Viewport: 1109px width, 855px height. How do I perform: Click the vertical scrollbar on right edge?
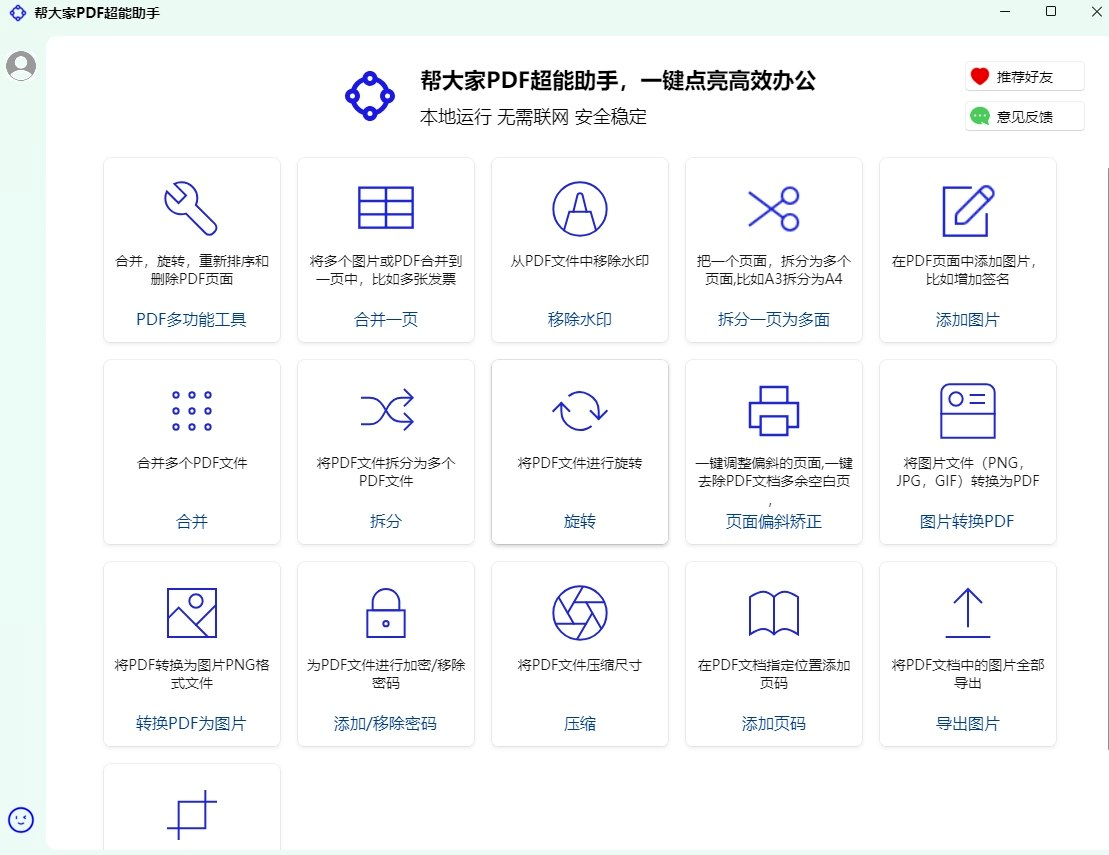[1106, 458]
